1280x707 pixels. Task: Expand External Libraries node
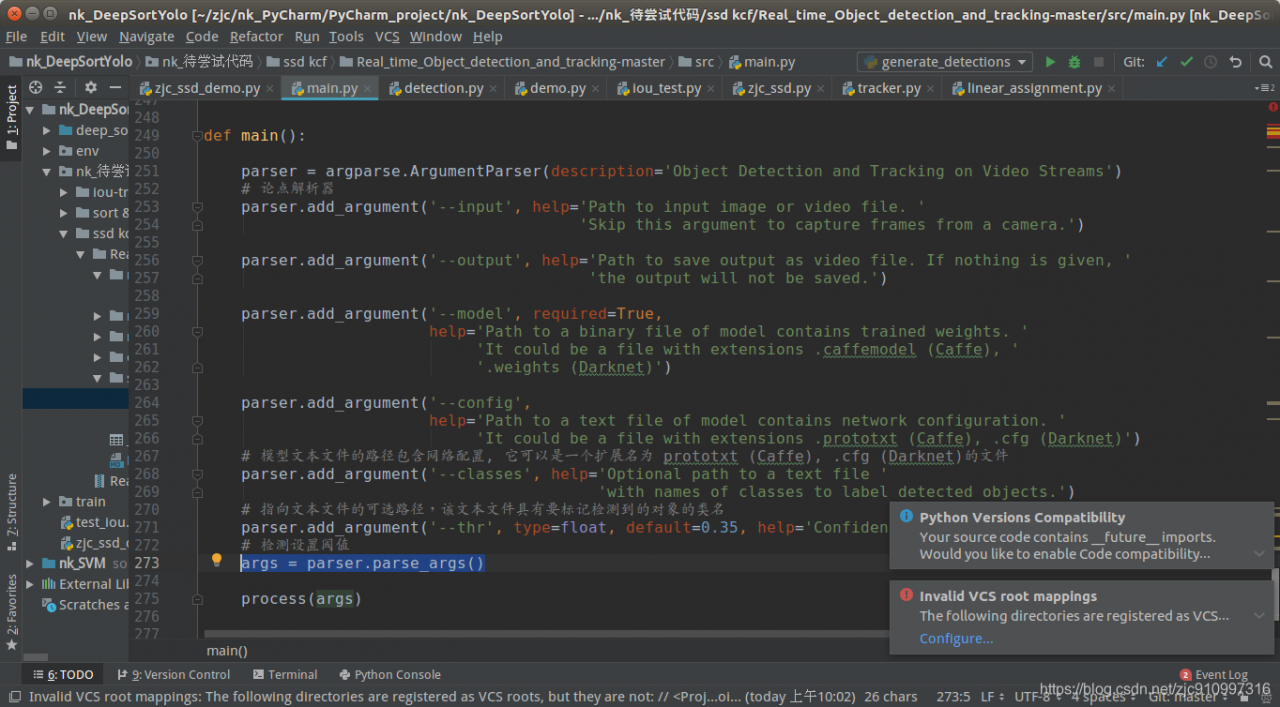[x=30, y=584]
